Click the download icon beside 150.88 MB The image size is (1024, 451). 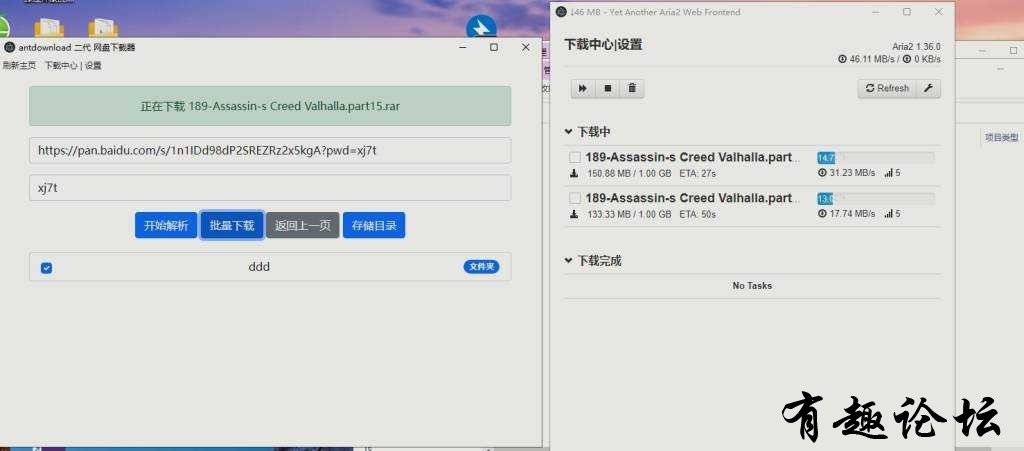click(574, 174)
